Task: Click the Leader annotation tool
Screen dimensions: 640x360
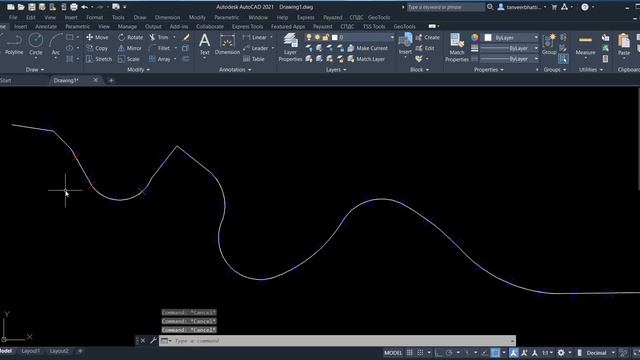Action: tap(256, 48)
